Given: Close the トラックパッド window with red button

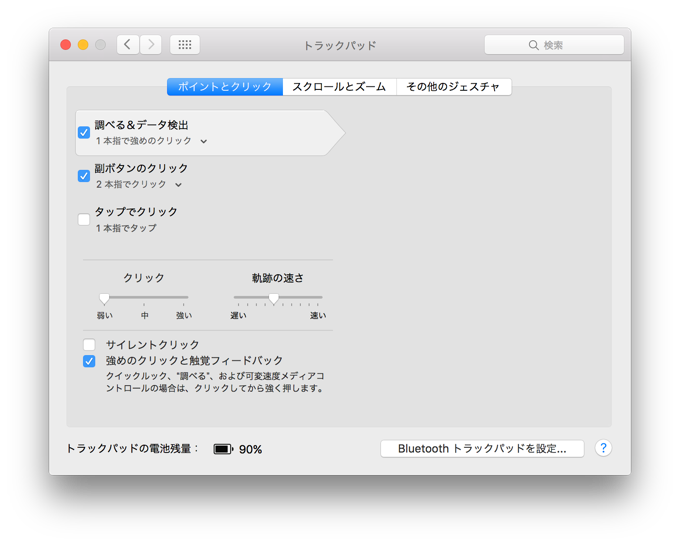Looking at the screenshot, I should (65, 45).
